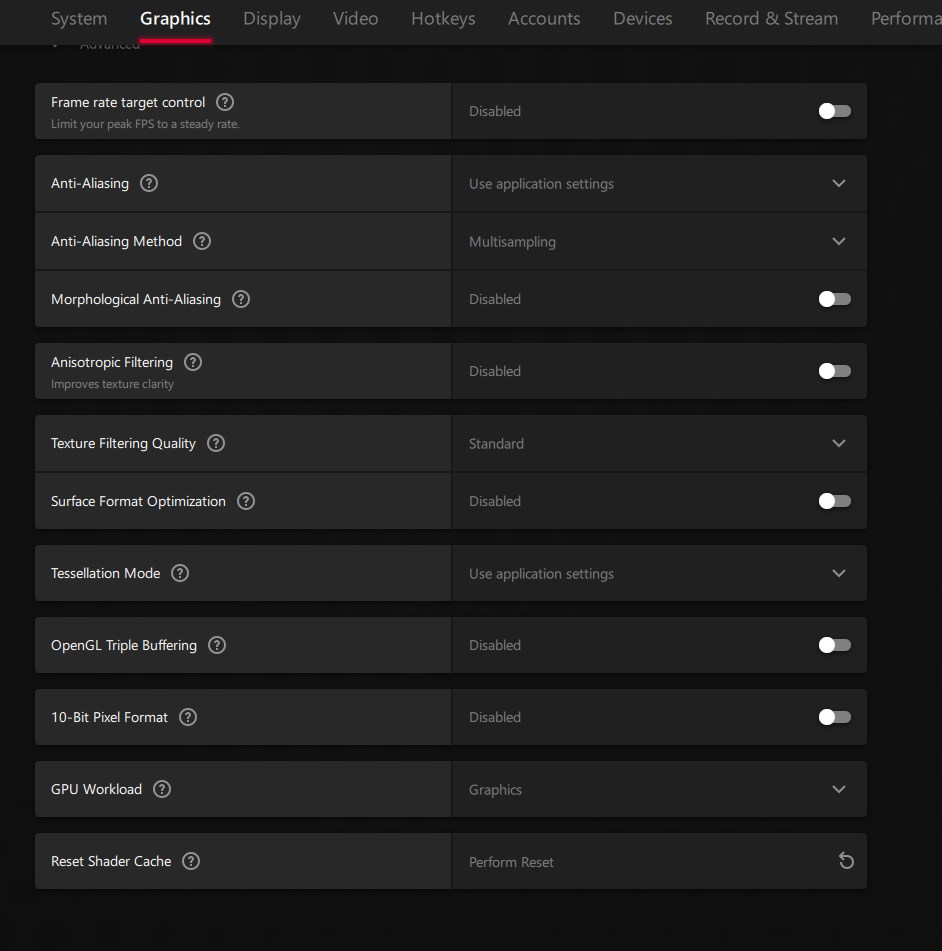Viewport: 942px width, 951px height.
Task: Enable OpenGL Triple Buffering toggle
Action: pos(834,645)
